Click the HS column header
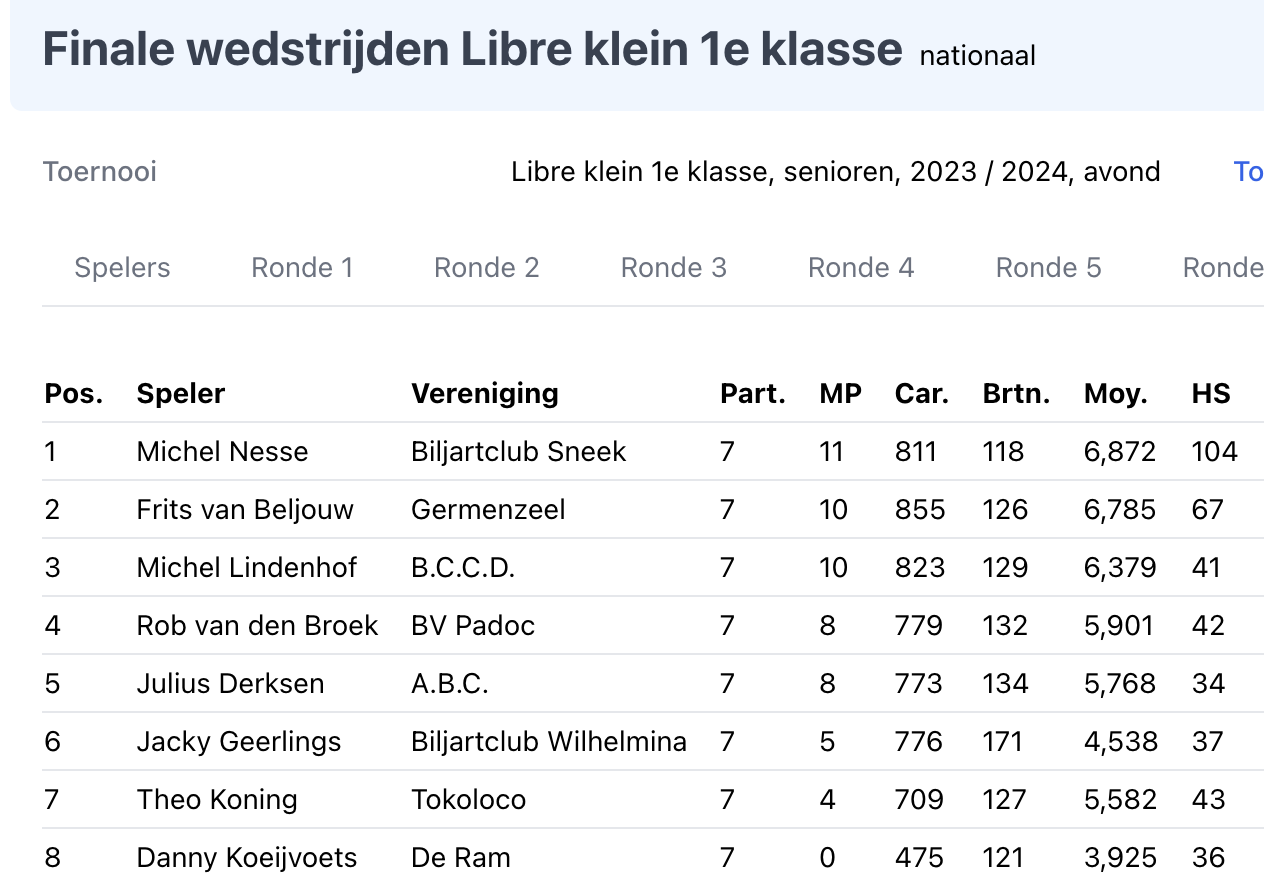This screenshot has height=883, width=1264. 1211,394
